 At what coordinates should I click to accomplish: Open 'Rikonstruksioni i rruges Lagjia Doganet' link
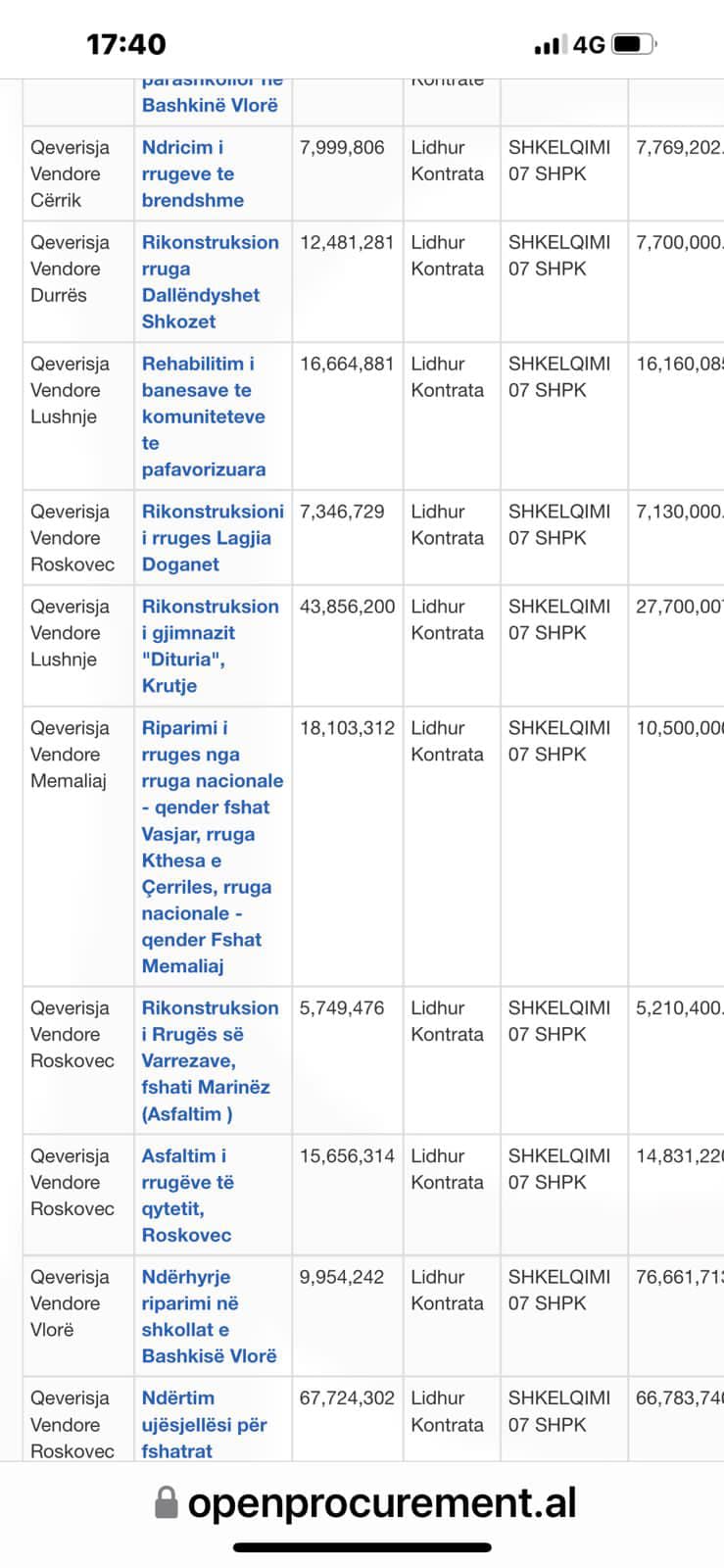click(212, 537)
